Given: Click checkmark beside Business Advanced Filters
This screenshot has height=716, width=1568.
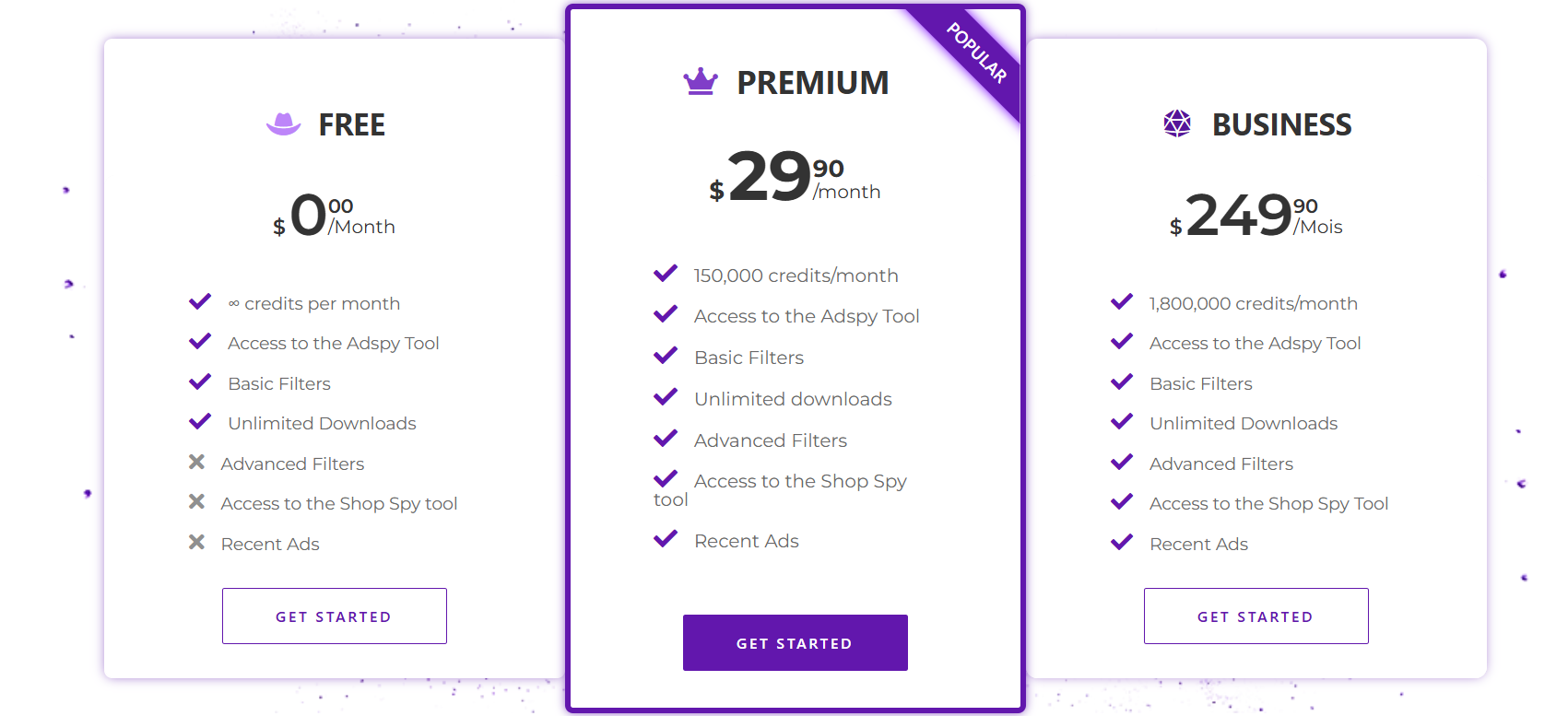Looking at the screenshot, I should [x=1122, y=462].
